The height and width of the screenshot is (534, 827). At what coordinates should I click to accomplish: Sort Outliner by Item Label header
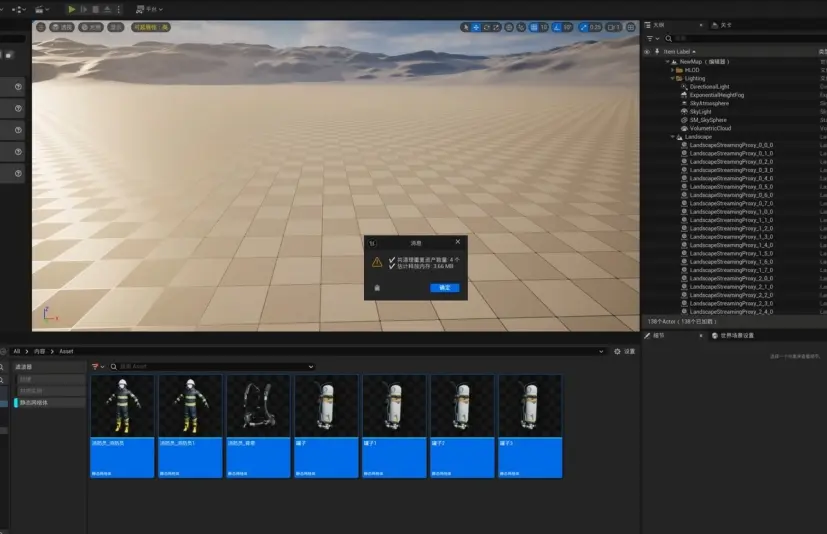[x=679, y=52]
